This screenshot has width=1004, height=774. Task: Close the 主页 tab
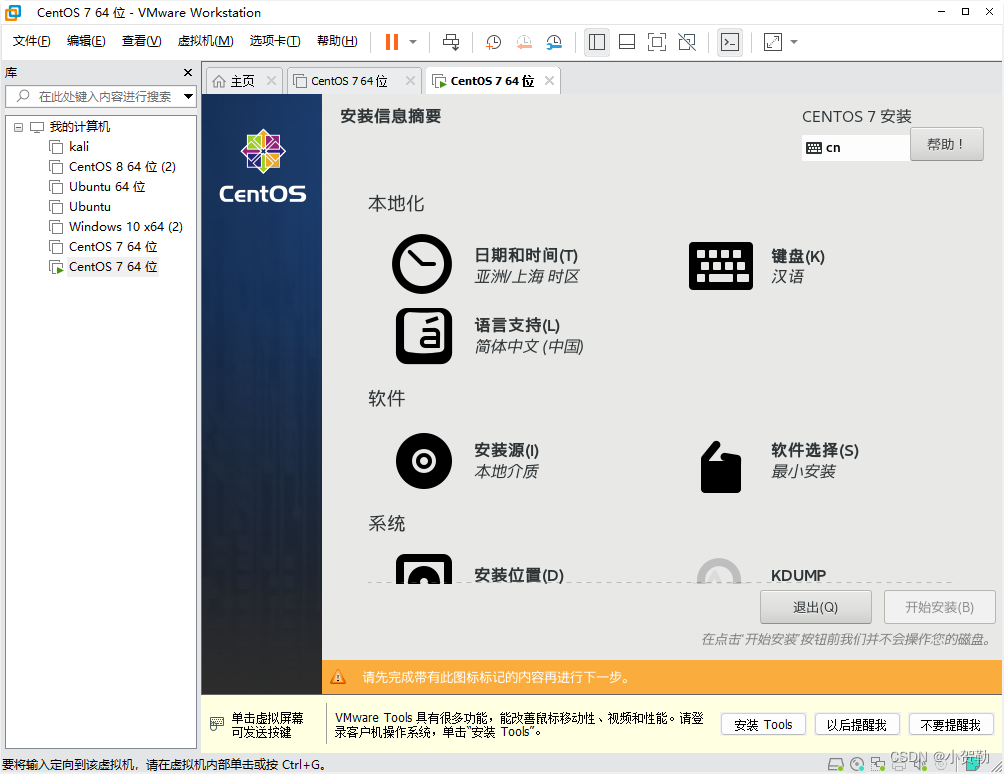tap(271, 81)
